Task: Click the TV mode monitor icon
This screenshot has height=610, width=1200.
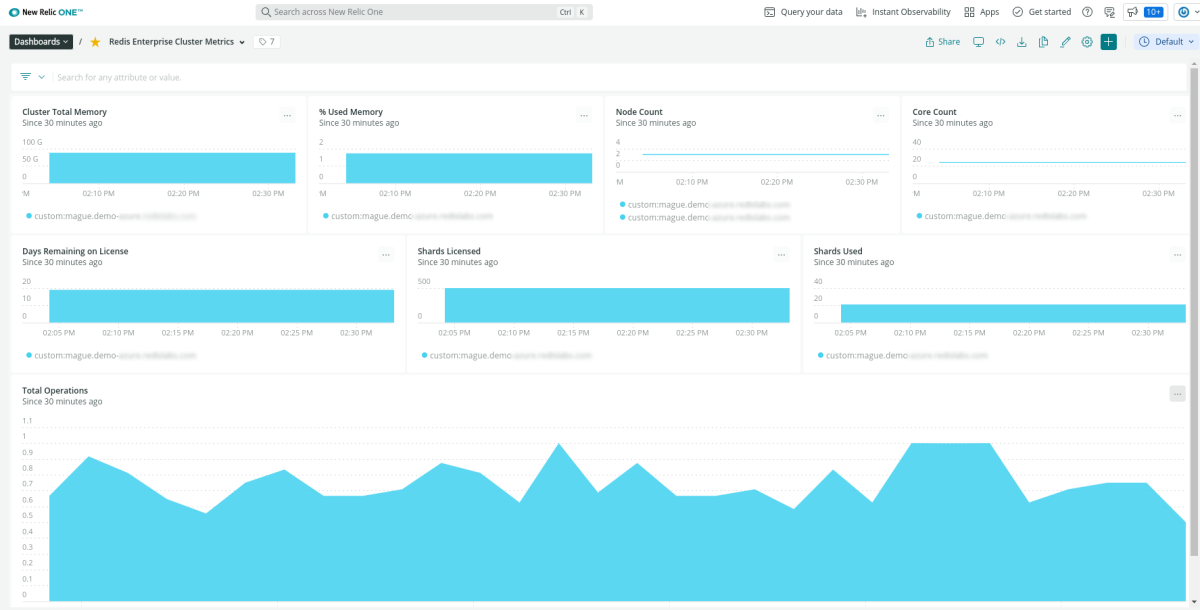Action: click(978, 42)
